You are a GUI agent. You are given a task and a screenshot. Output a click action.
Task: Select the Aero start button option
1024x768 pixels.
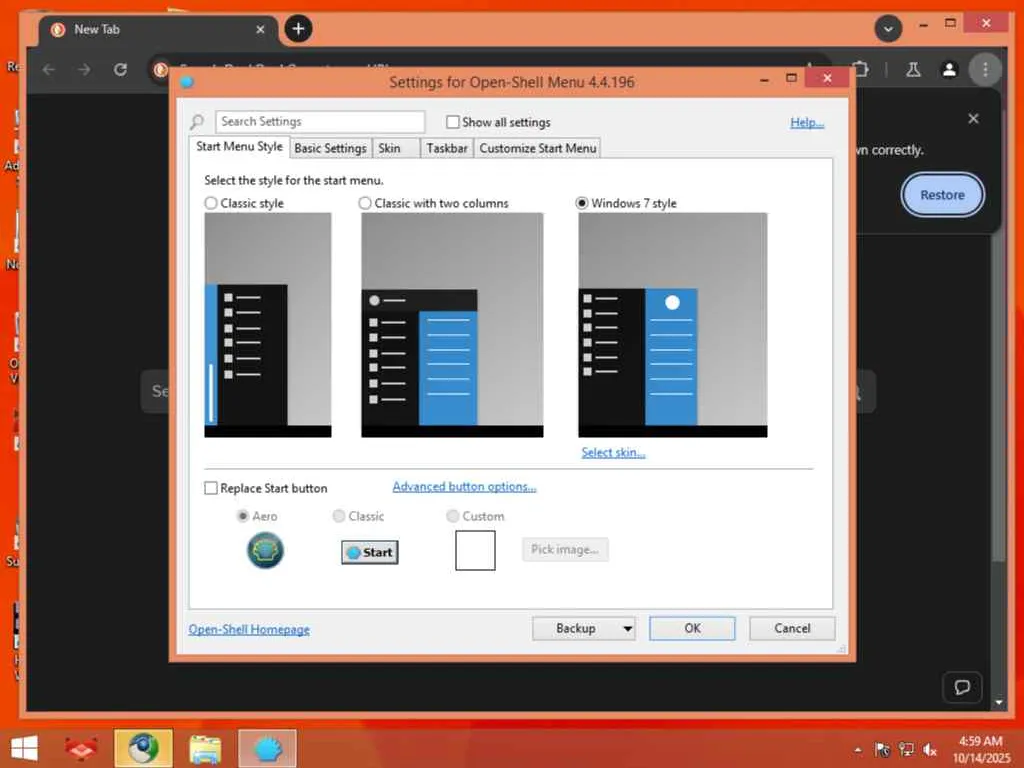pos(243,516)
